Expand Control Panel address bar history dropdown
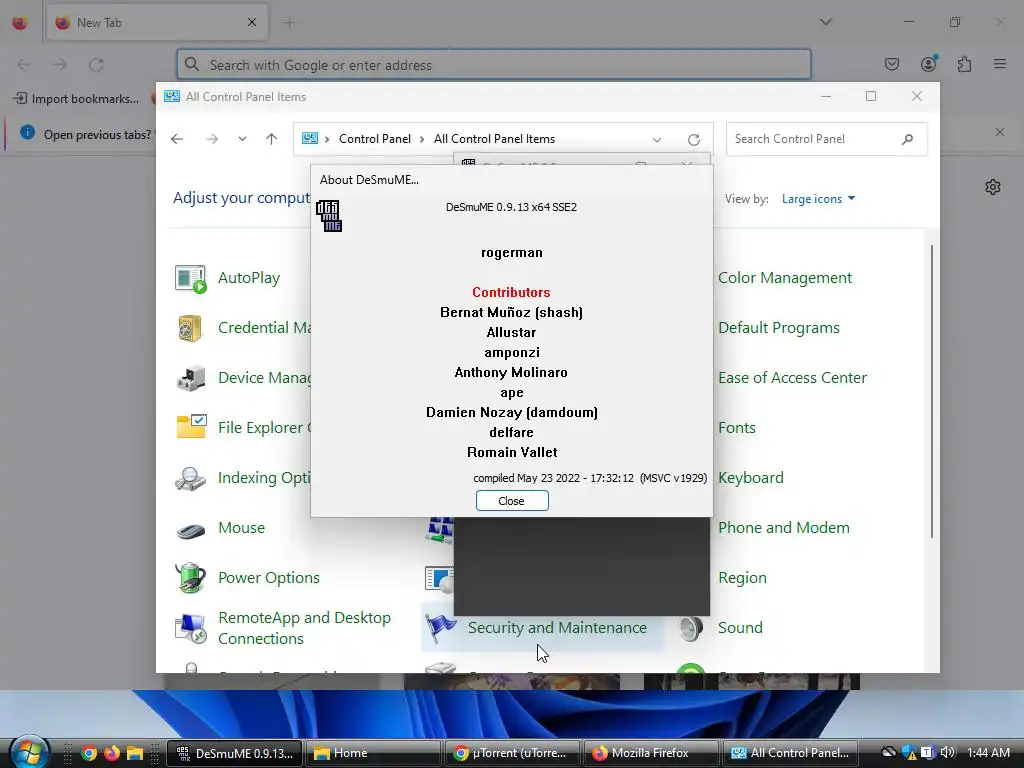The height and width of the screenshot is (768, 1024). coord(657,140)
